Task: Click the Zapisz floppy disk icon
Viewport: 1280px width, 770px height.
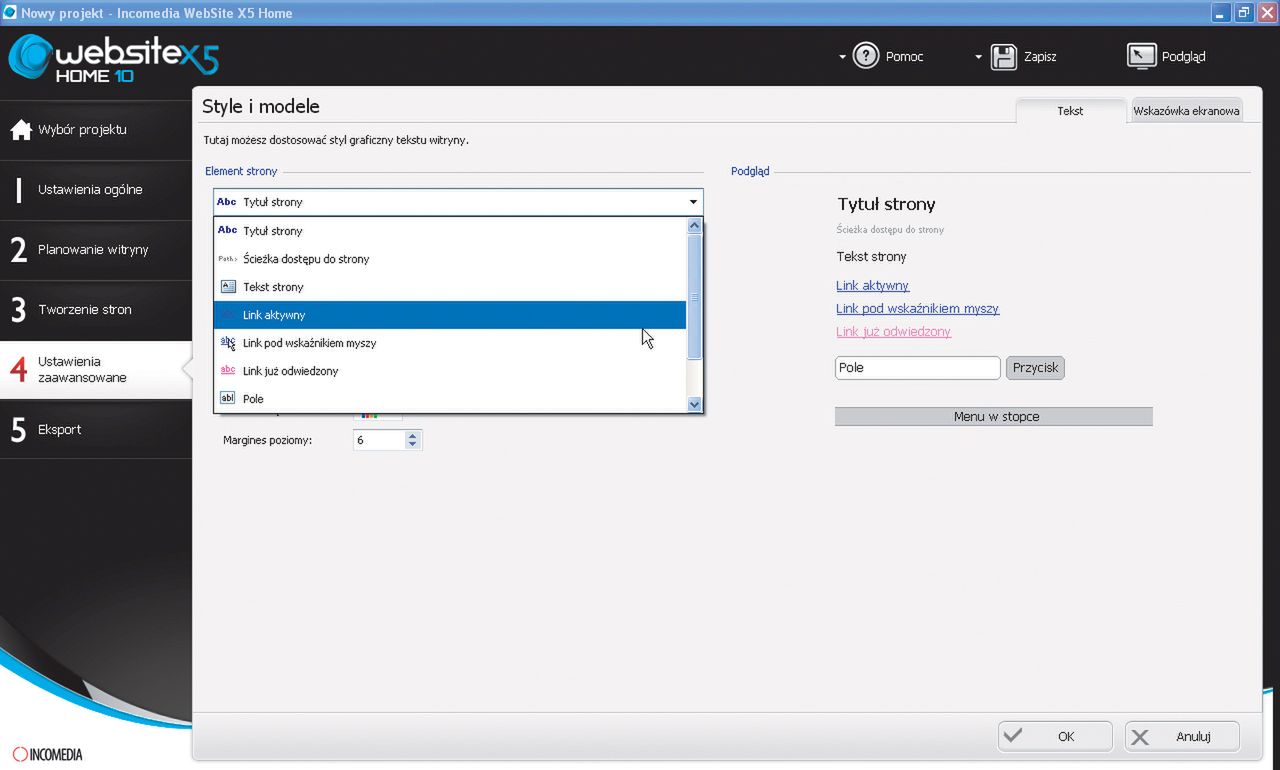Action: [x=1004, y=56]
